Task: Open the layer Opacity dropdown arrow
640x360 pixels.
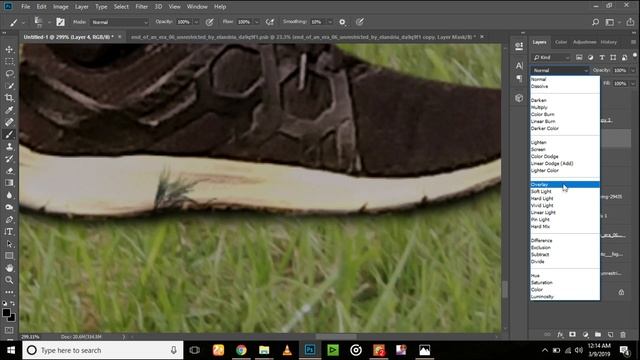Action: click(633, 70)
